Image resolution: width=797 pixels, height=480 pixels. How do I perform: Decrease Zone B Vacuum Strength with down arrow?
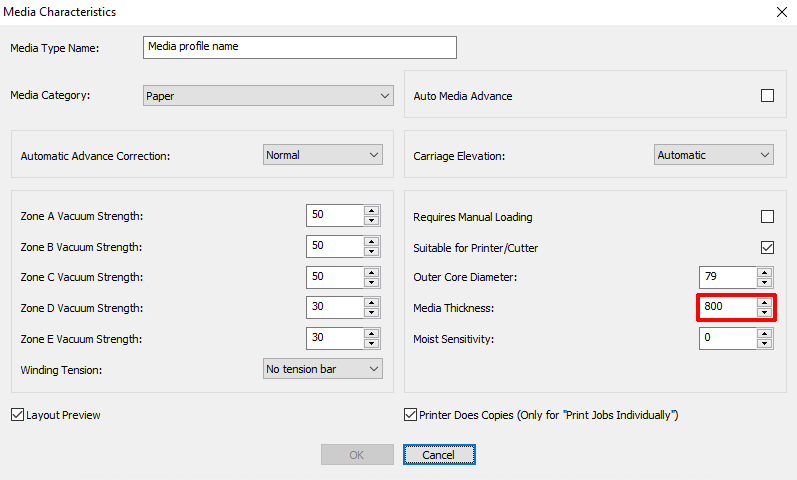click(372, 251)
